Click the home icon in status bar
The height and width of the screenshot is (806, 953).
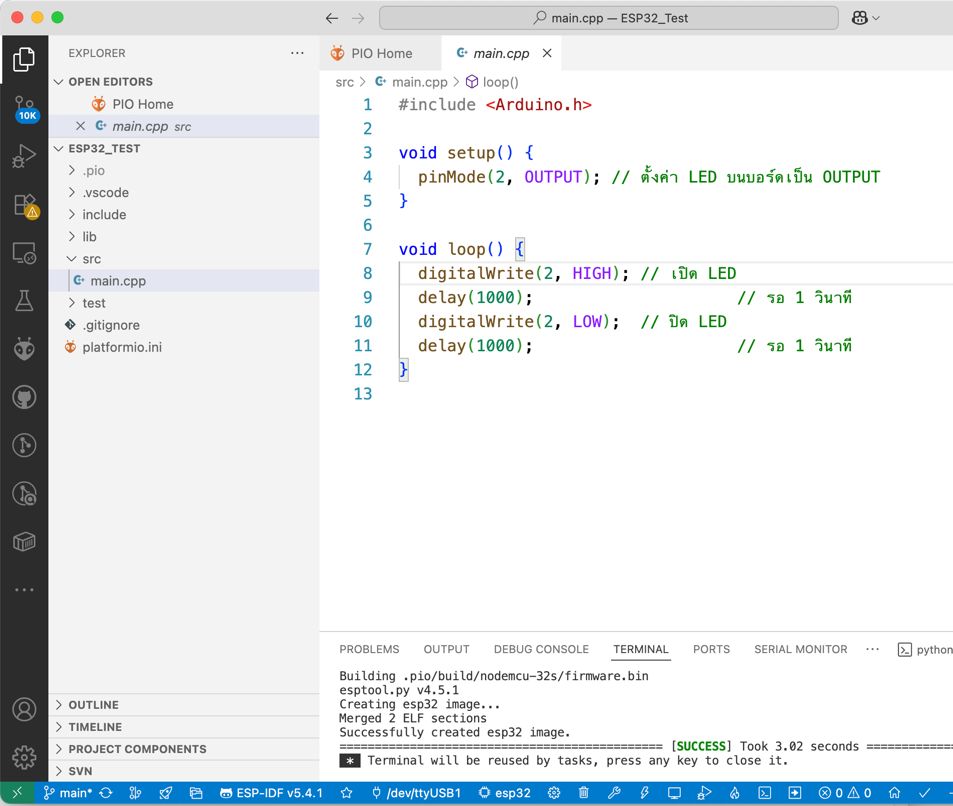pyautogui.click(x=894, y=793)
